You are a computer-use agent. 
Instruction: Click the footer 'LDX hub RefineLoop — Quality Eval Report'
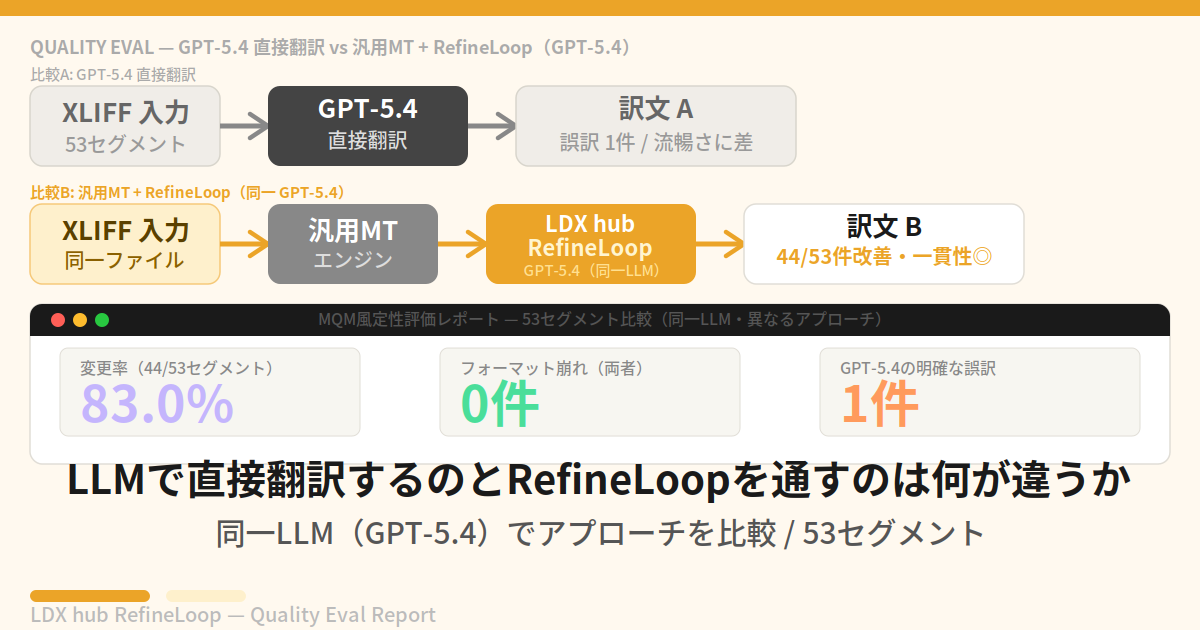tap(233, 614)
